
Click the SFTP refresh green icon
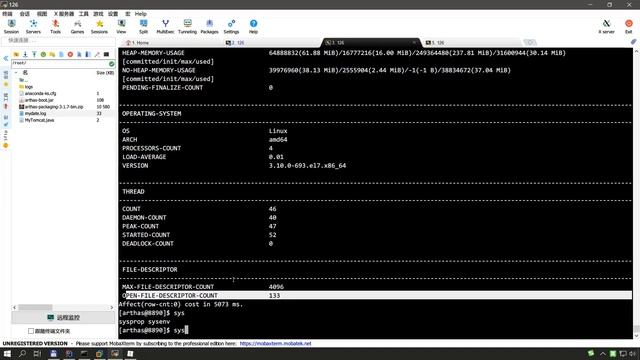43,54
